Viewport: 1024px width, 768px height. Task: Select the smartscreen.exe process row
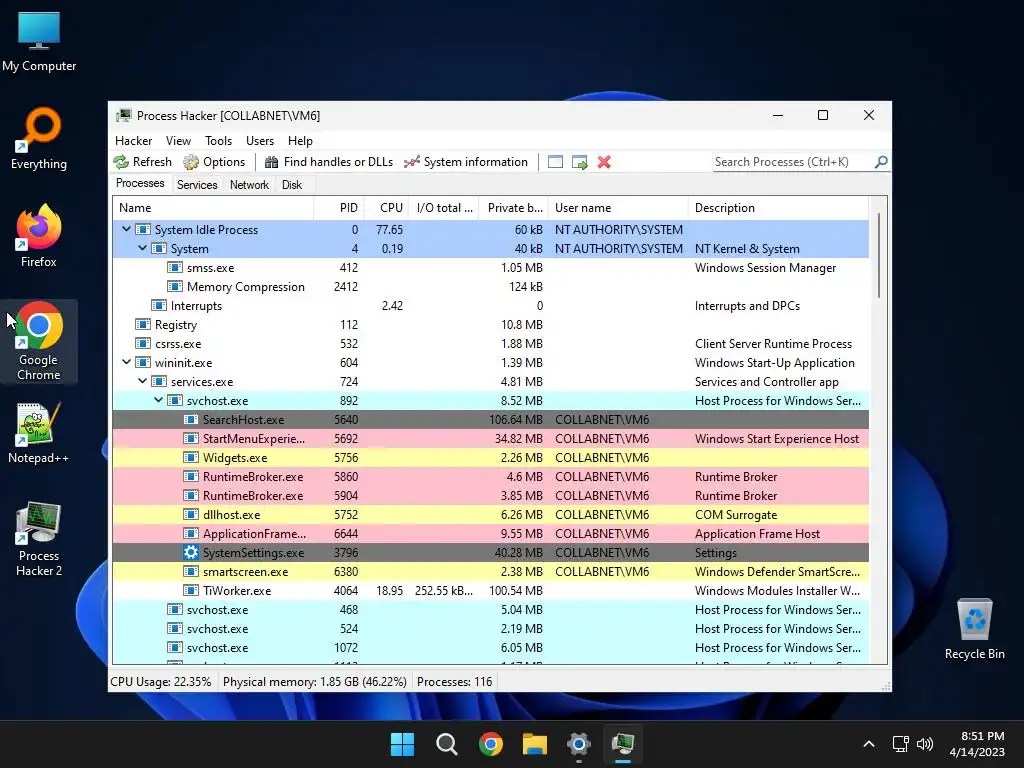click(490, 571)
